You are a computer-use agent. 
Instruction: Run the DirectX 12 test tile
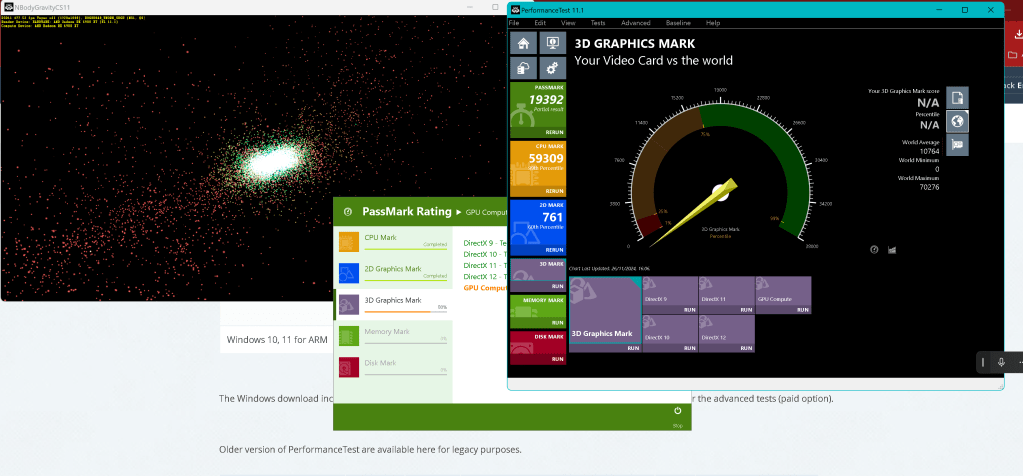[x=747, y=348]
